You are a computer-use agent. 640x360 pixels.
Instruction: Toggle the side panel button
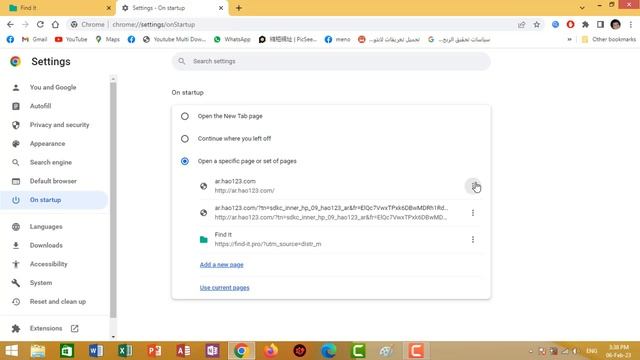click(x=600, y=24)
